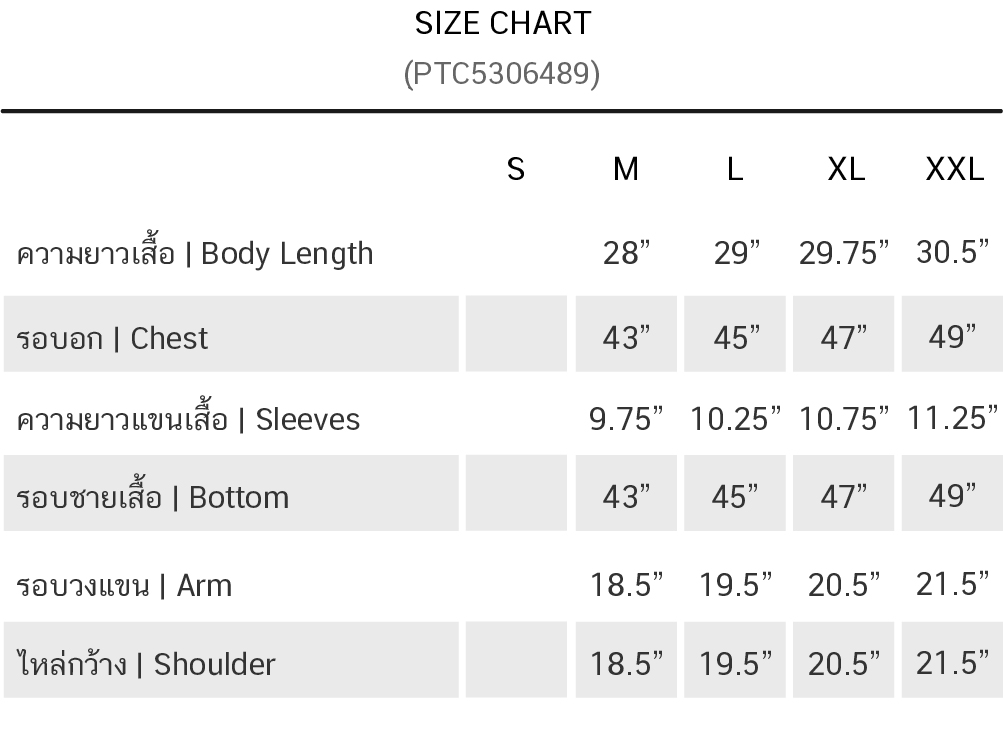1003x746 pixels.
Task: Click the Sleeves row label
Action: (x=188, y=419)
